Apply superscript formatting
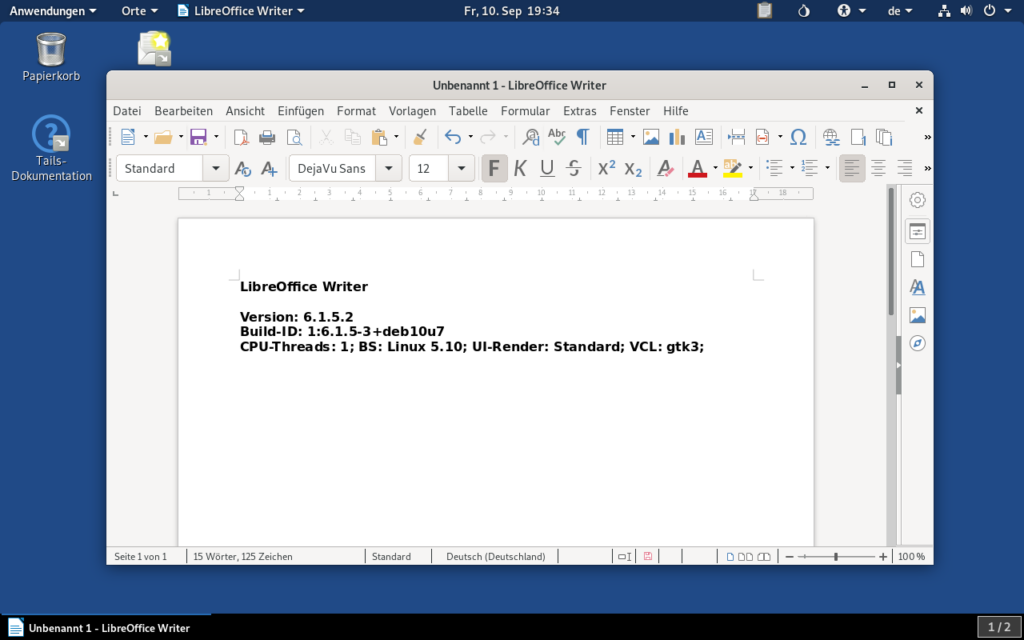The image size is (1024, 640). point(607,168)
